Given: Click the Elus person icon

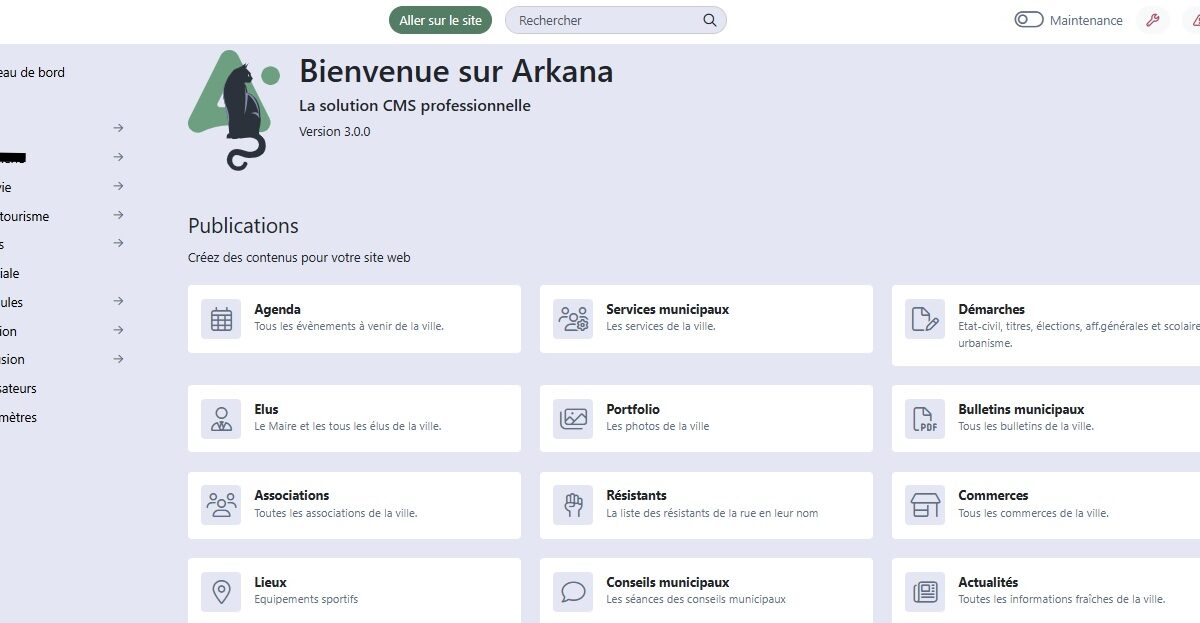Looking at the screenshot, I should click(221, 419).
